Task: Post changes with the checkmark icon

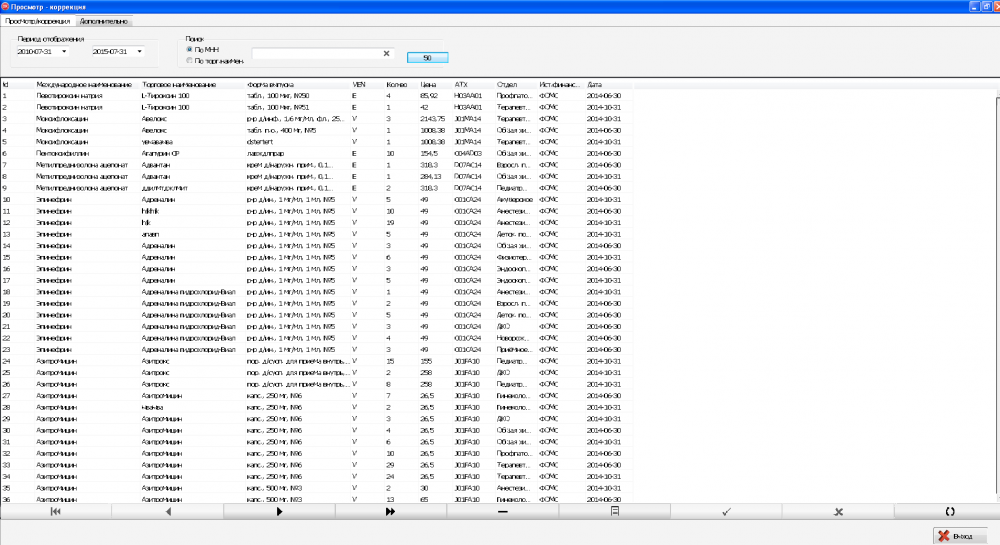Action: (x=726, y=511)
